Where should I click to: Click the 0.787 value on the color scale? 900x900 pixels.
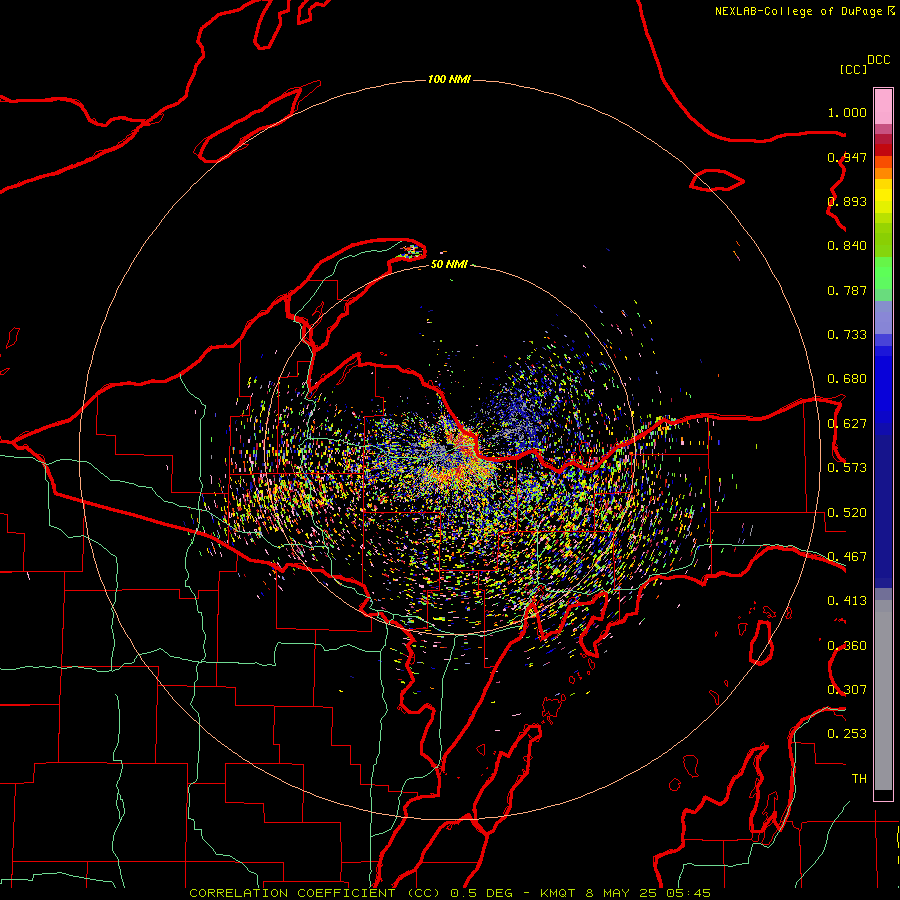[x=847, y=290]
